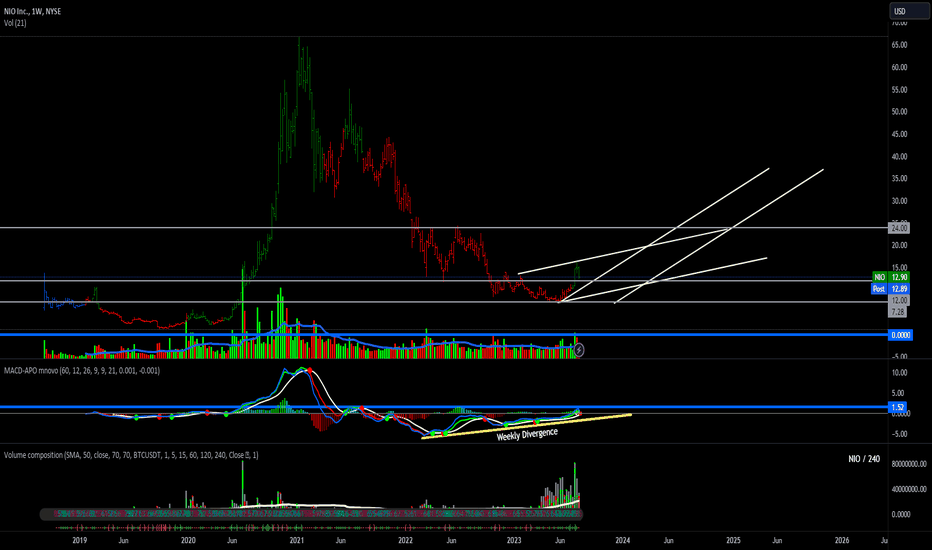The image size is (932, 550).
Task: Click the 35.00 price axis label
Action: point(899,178)
